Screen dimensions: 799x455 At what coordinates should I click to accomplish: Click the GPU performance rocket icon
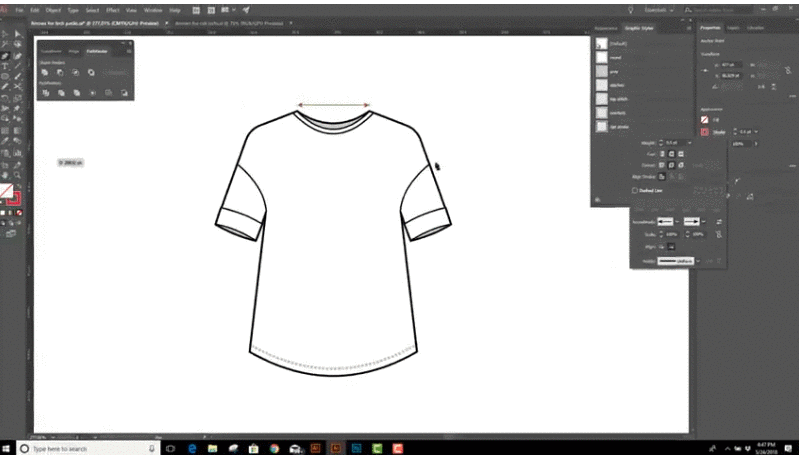246,10
